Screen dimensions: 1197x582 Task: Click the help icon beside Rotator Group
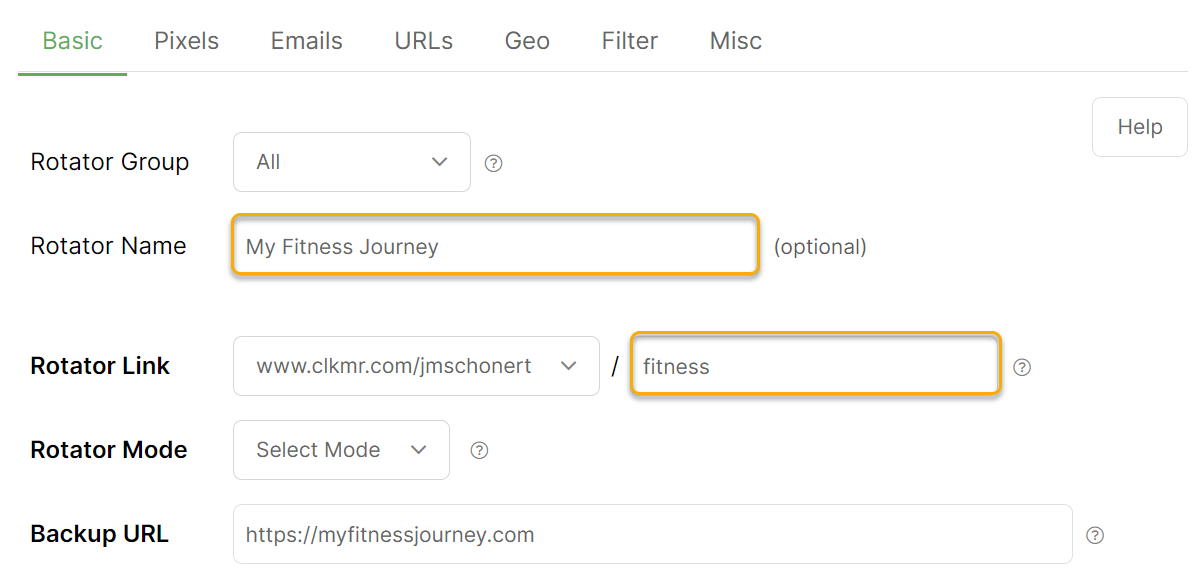click(494, 163)
